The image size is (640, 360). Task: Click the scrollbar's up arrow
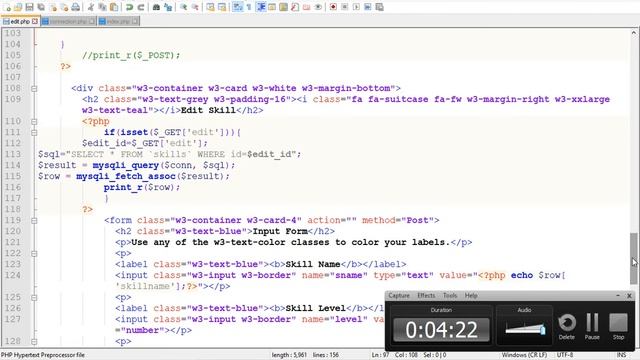coord(633,32)
